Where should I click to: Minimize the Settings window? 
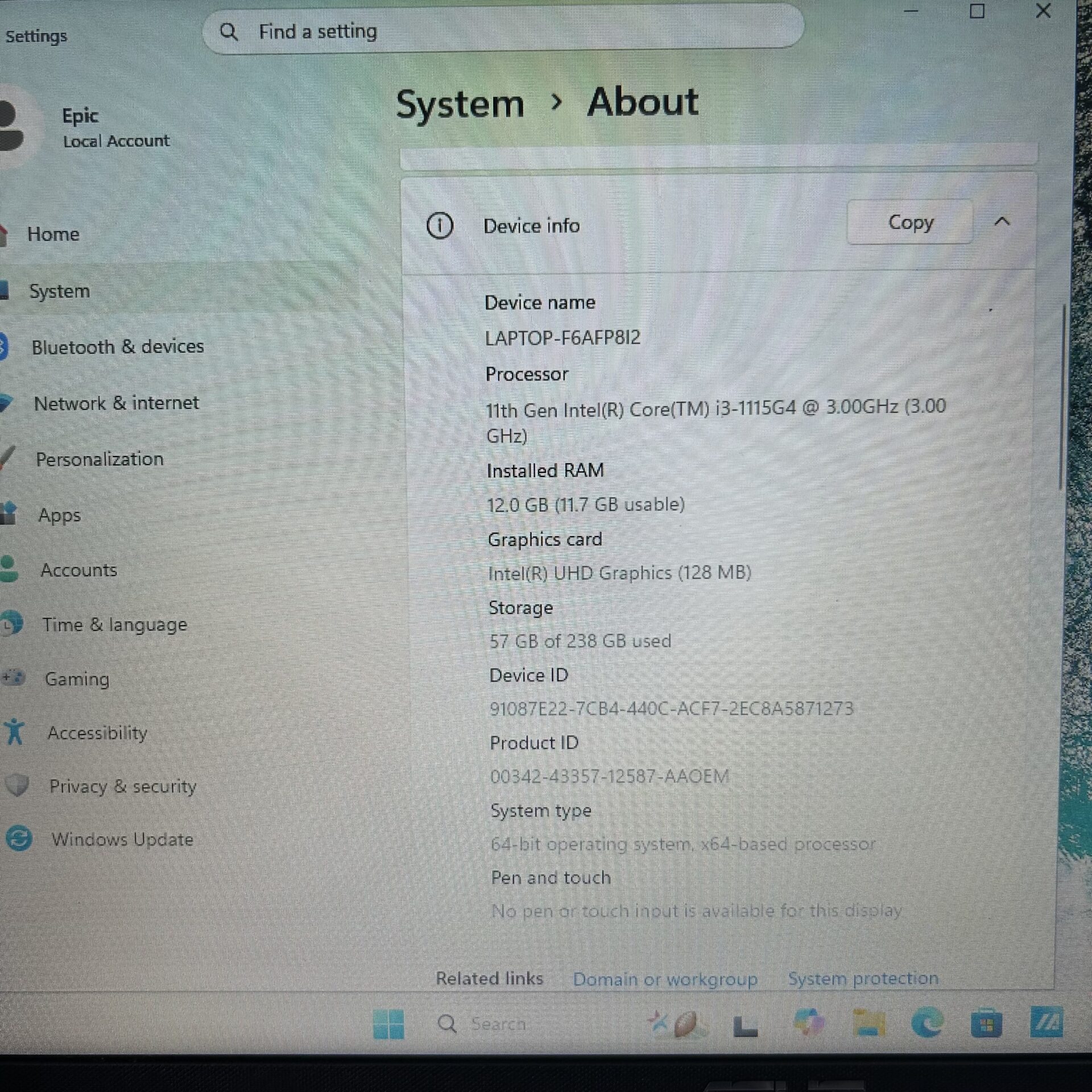911,11
